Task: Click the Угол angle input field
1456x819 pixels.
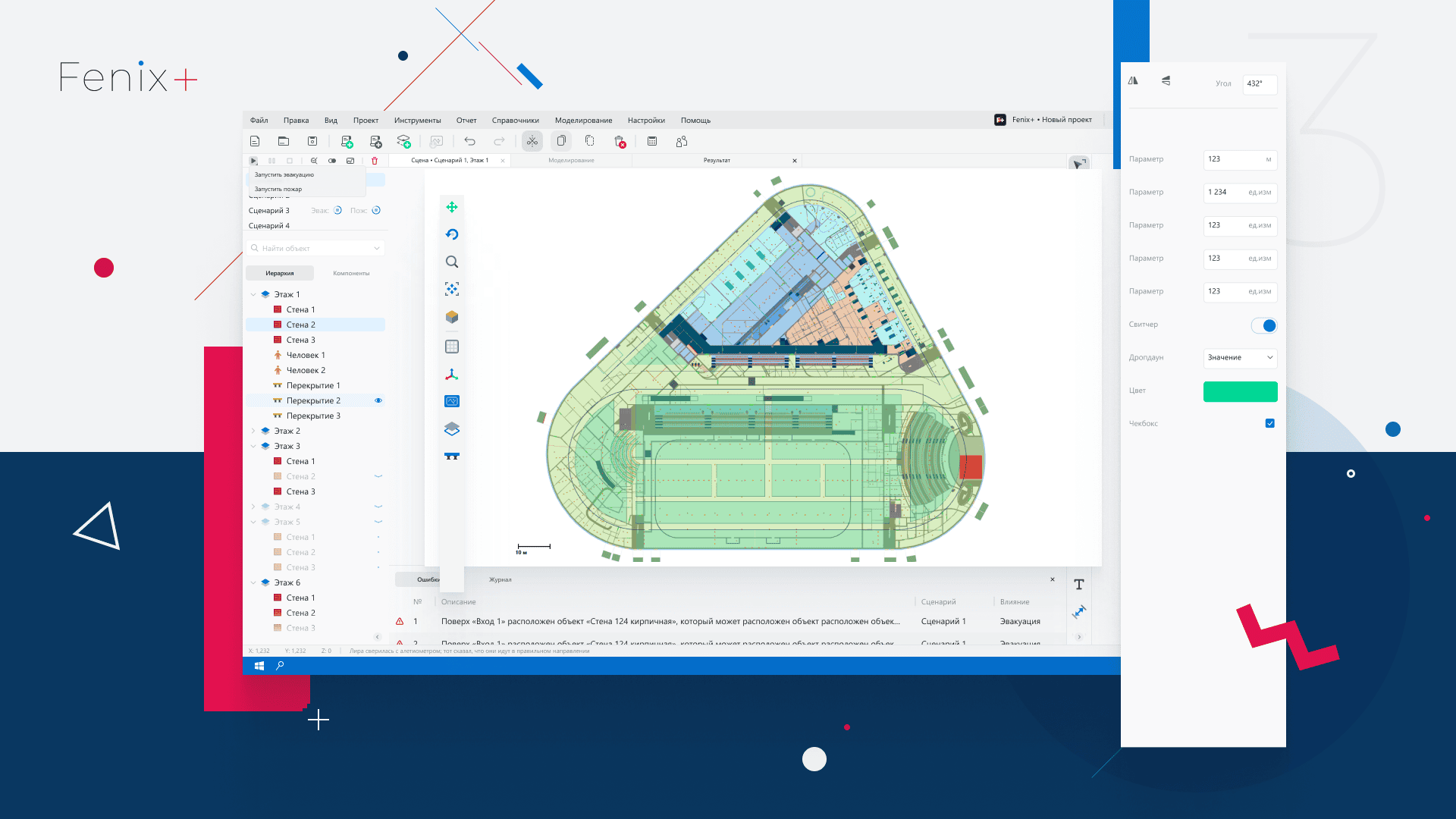Action: pos(1260,84)
